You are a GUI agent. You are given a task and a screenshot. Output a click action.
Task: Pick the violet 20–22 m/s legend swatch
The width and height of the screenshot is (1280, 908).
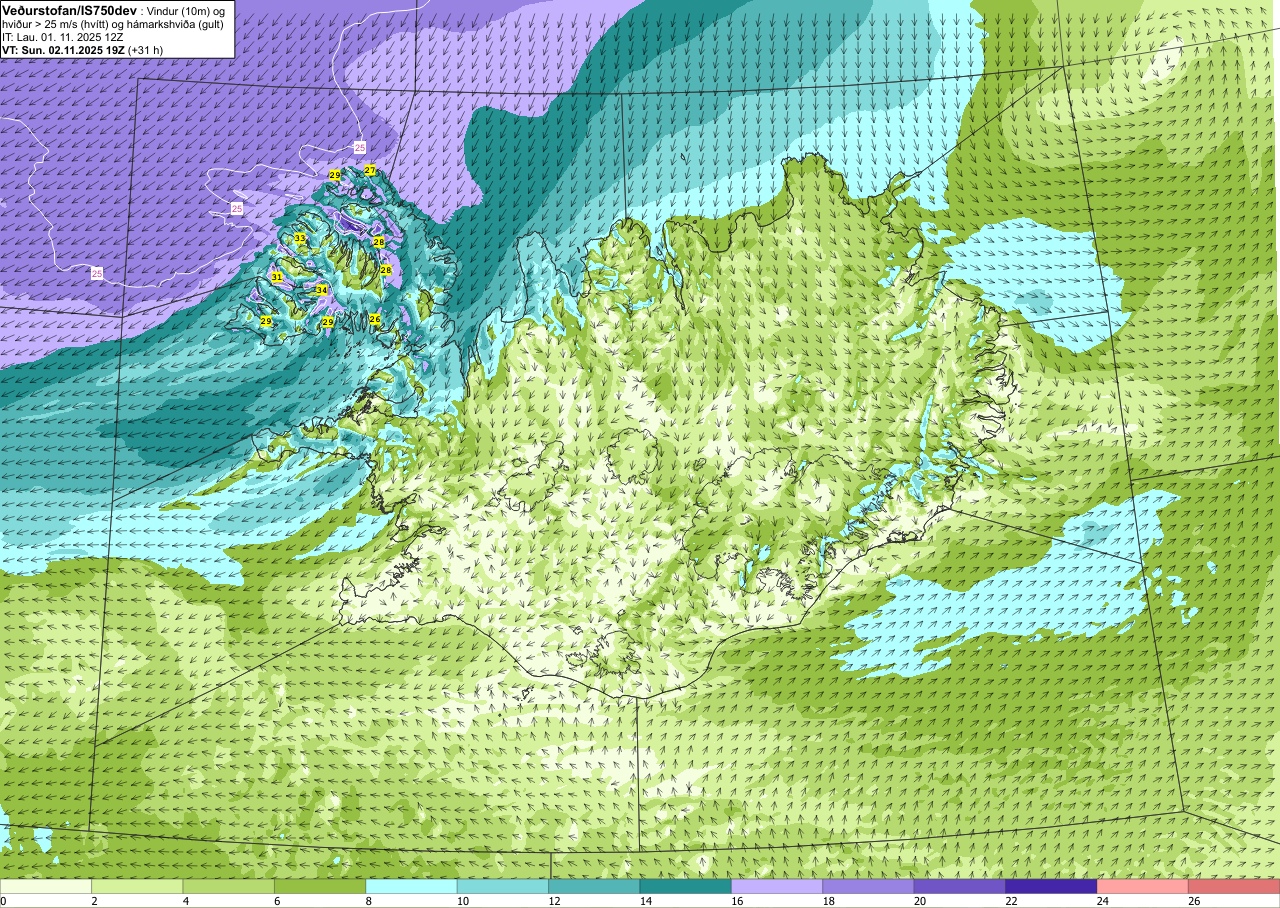click(x=960, y=887)
